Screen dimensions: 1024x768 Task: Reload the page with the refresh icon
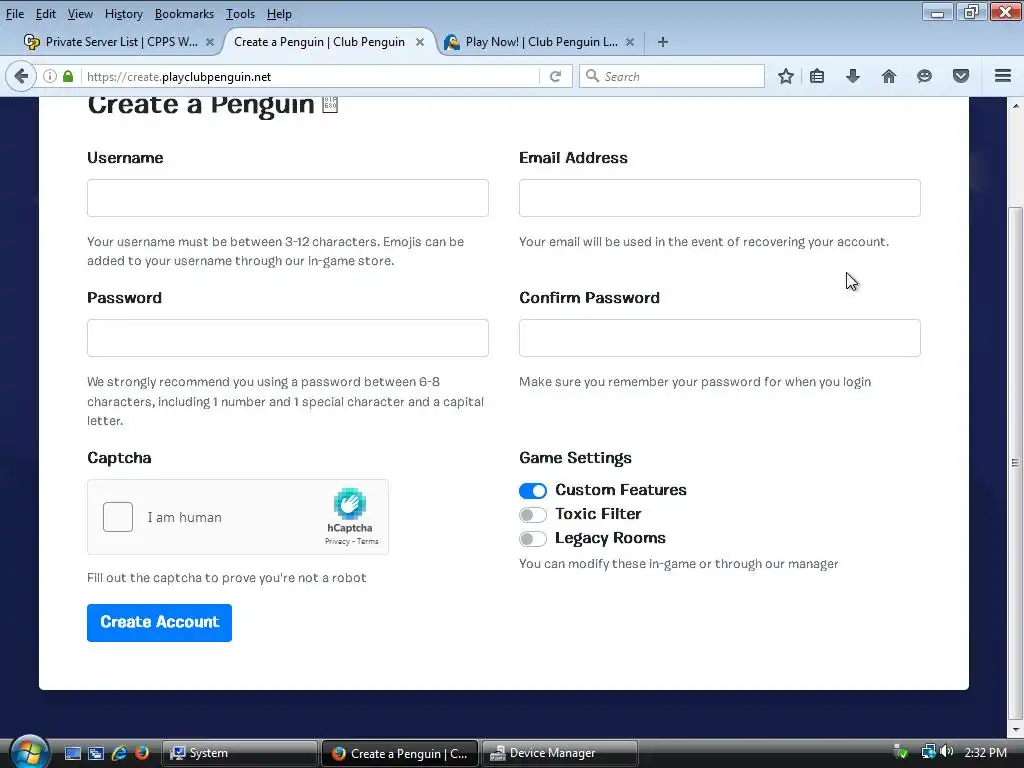[x=556, y=76]
